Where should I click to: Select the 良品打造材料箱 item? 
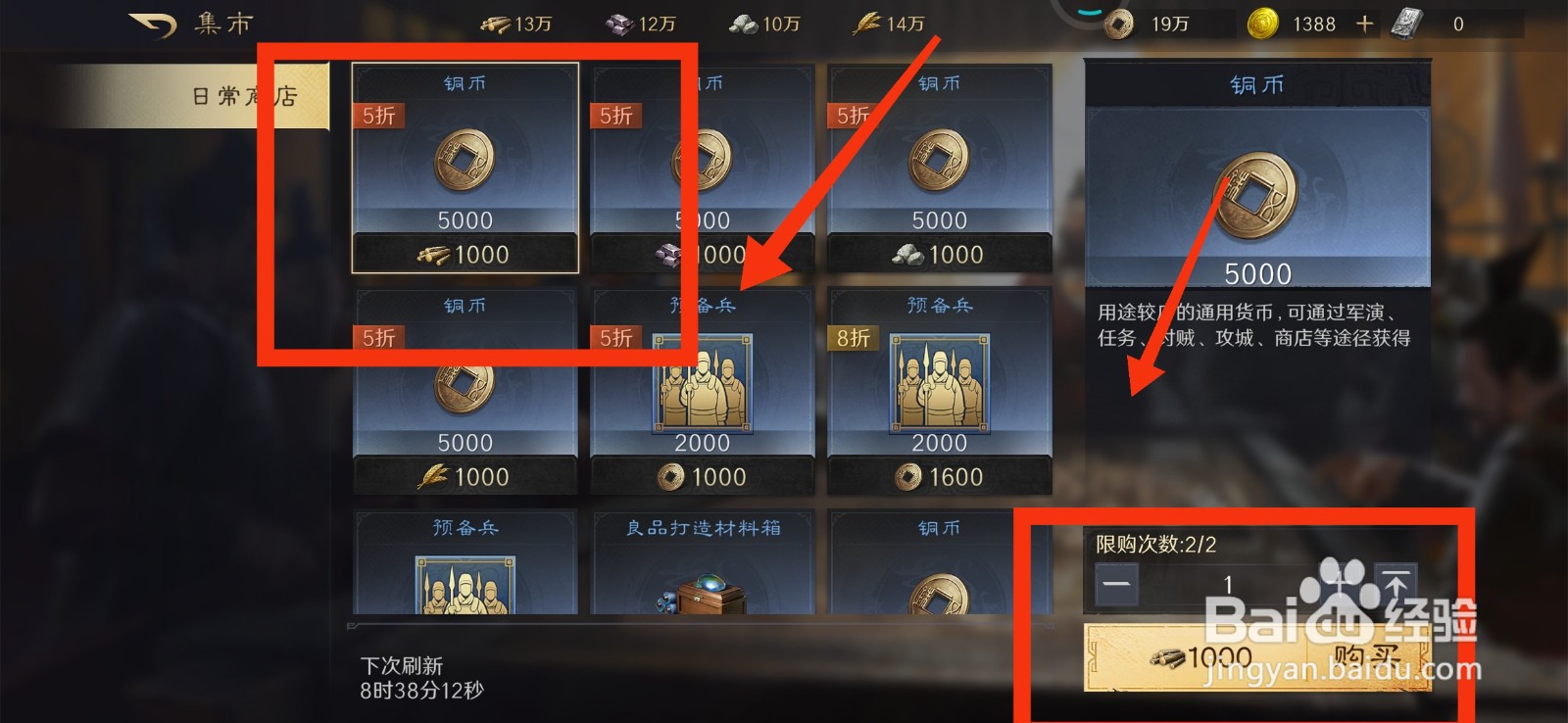click(x=703, y=561)
